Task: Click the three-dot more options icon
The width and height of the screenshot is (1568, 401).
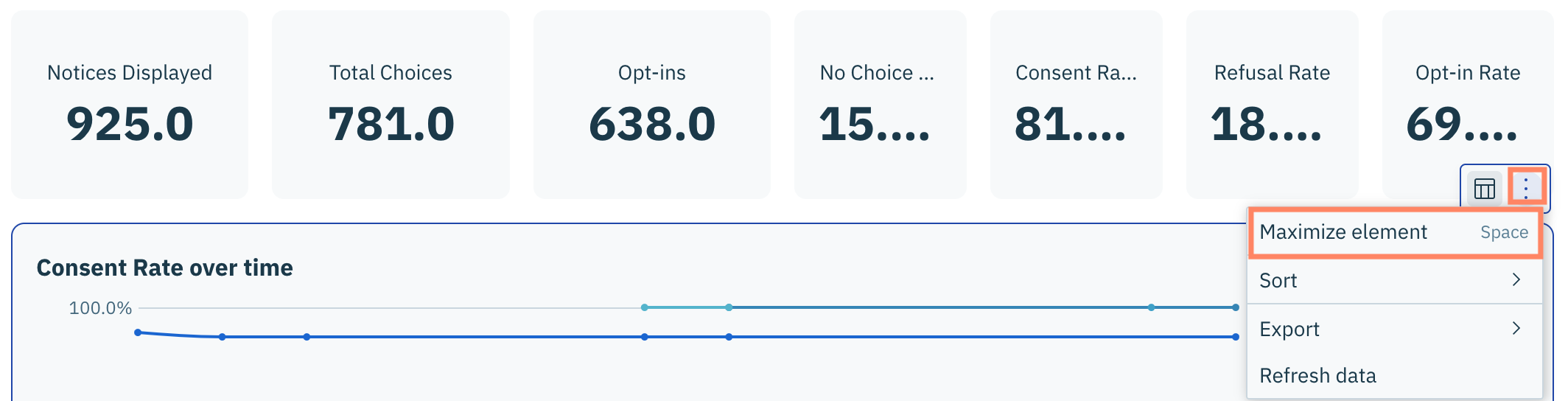Action: [1525, 188]
